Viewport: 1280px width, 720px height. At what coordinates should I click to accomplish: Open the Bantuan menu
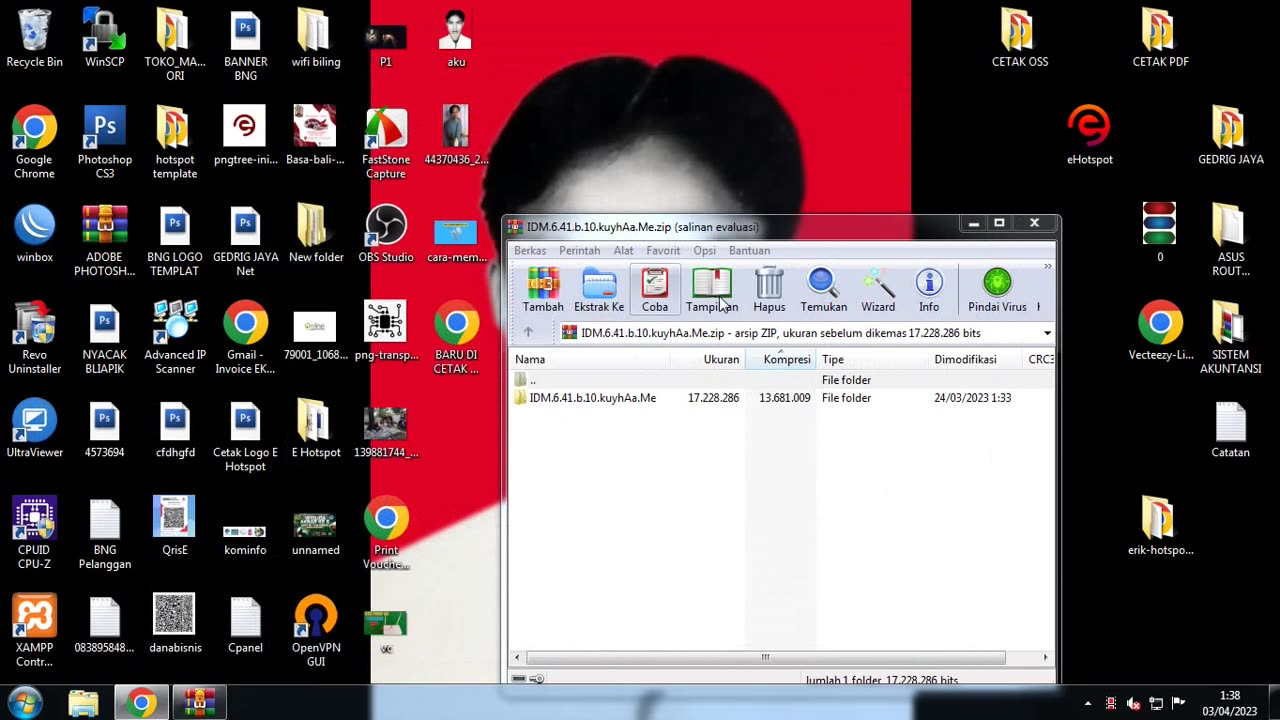coord(749,251)
